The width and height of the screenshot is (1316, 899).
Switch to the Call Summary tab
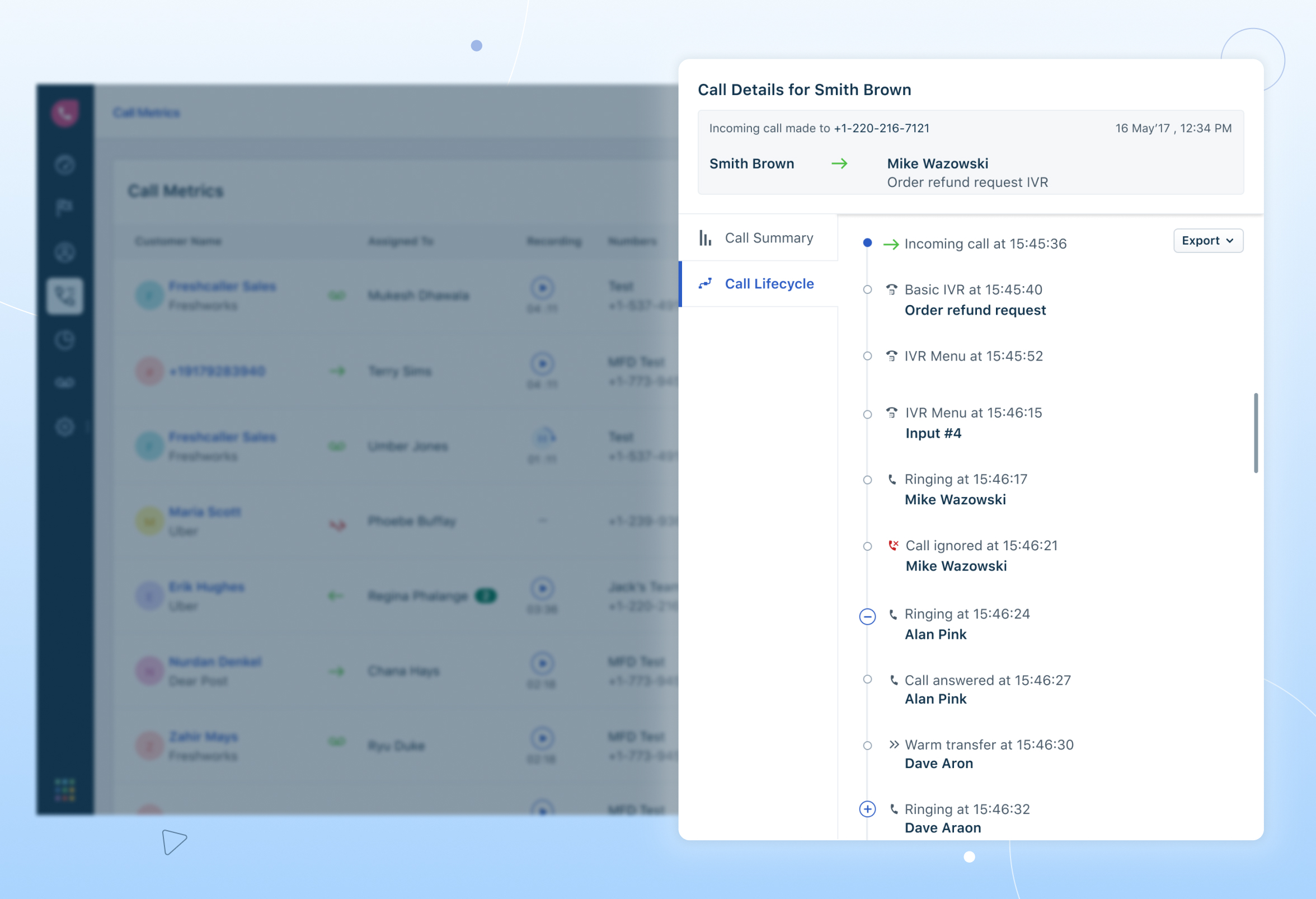758,238
